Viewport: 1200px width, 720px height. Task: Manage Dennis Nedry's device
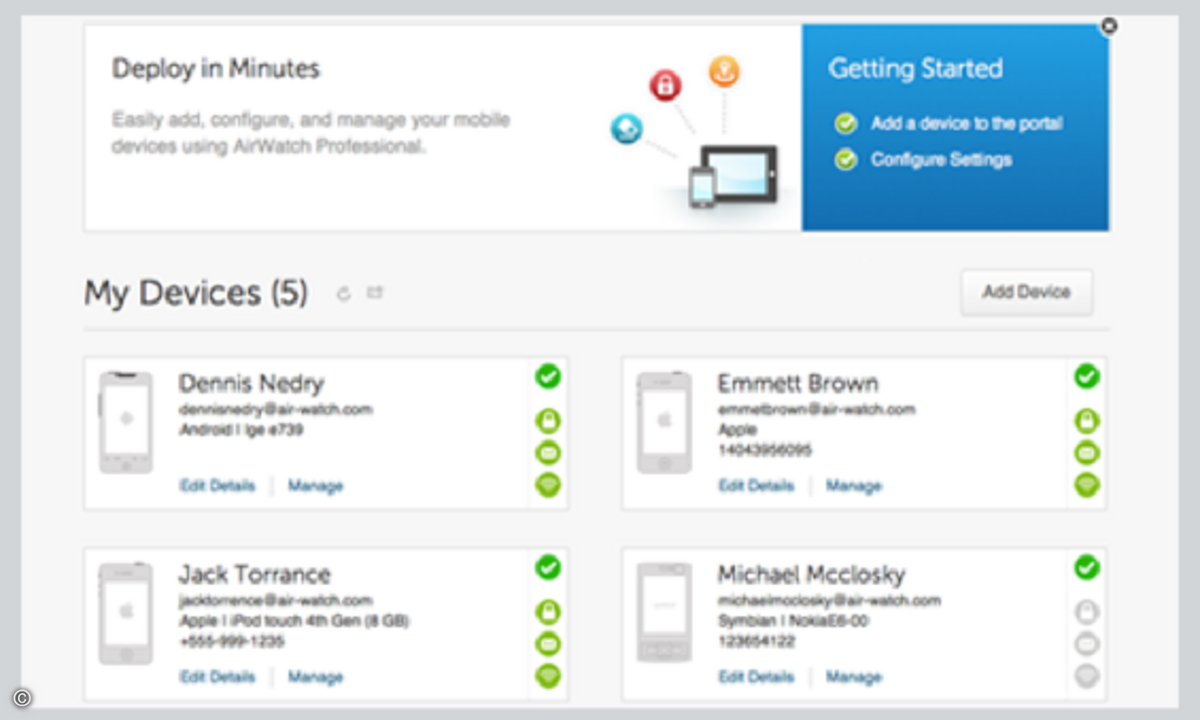click(315, 486)
